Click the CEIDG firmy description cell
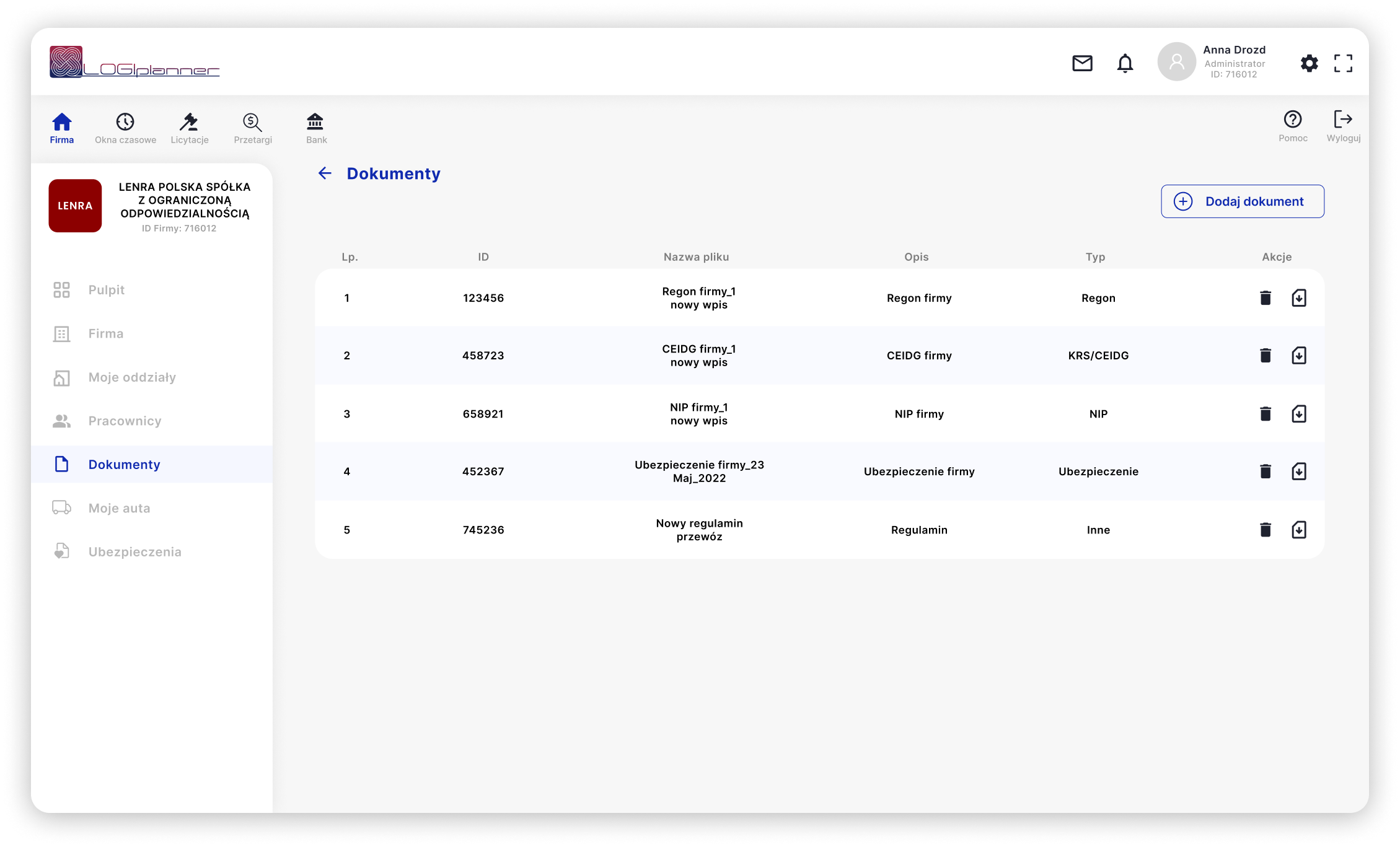 pyautogui.click(x=919, y=356)
